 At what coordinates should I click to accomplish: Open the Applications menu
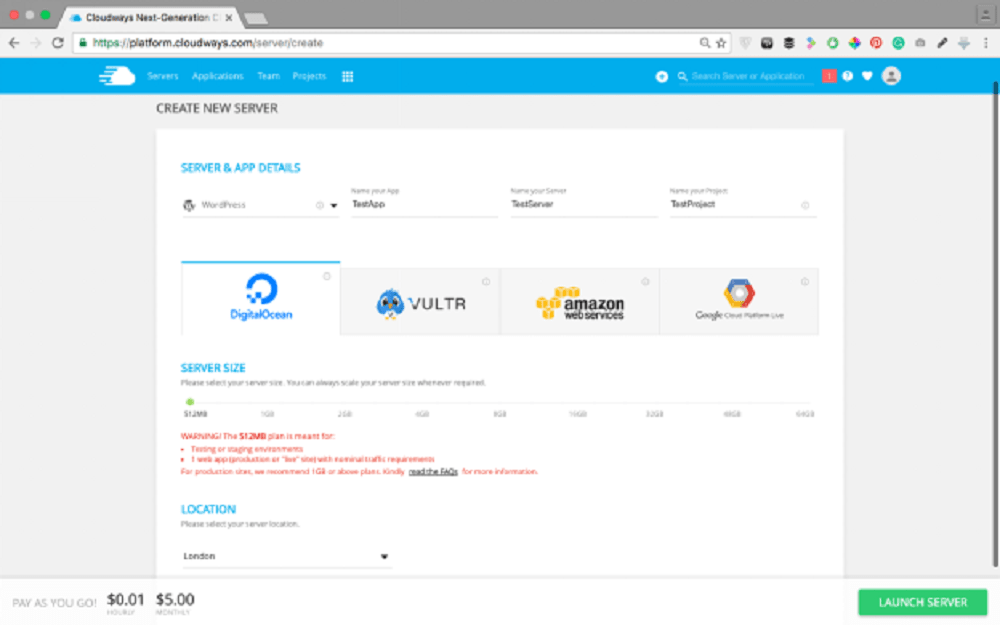point(217,76)
